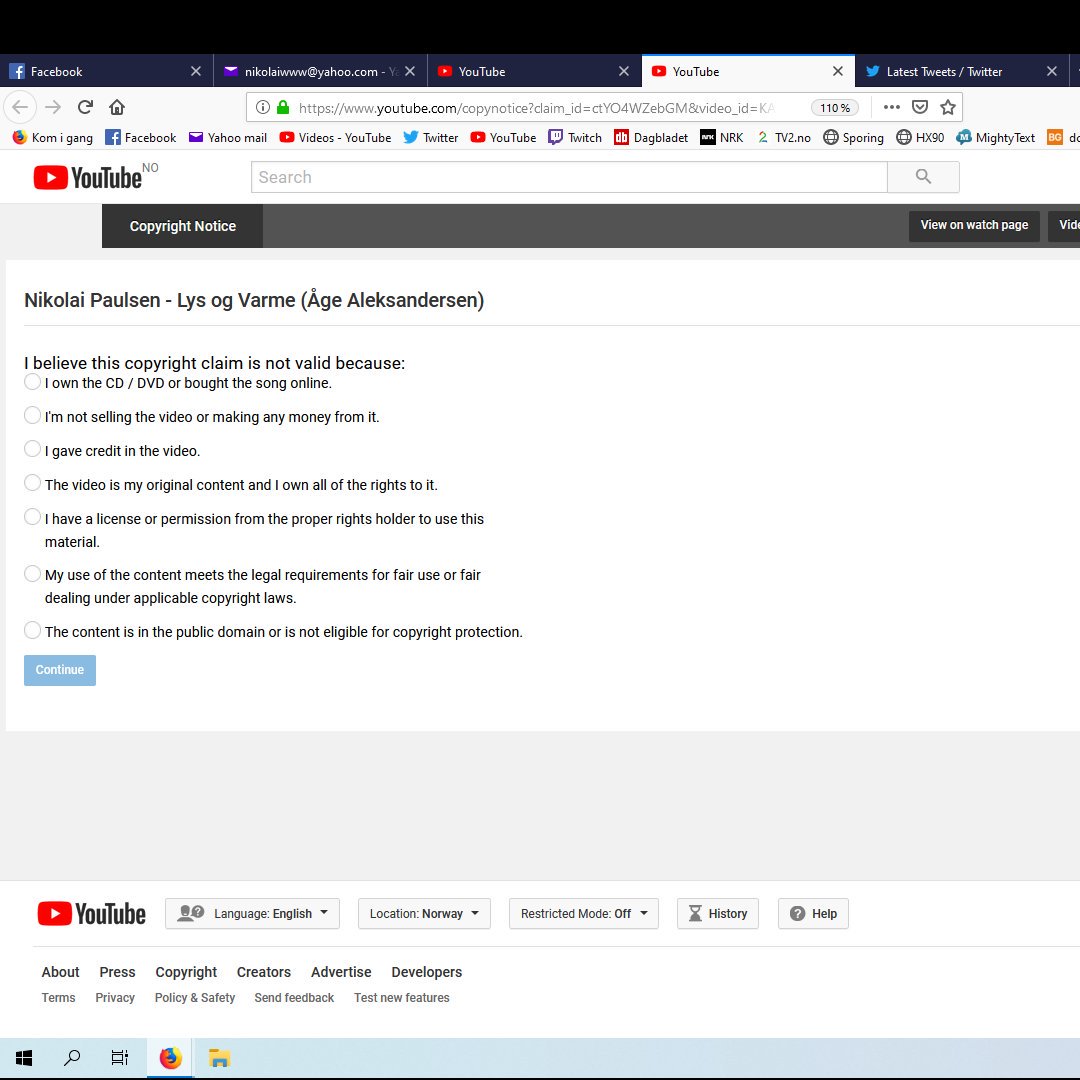Click the browser forward arrow
The image size is (1080, 1080).
(x=53, y=107)
